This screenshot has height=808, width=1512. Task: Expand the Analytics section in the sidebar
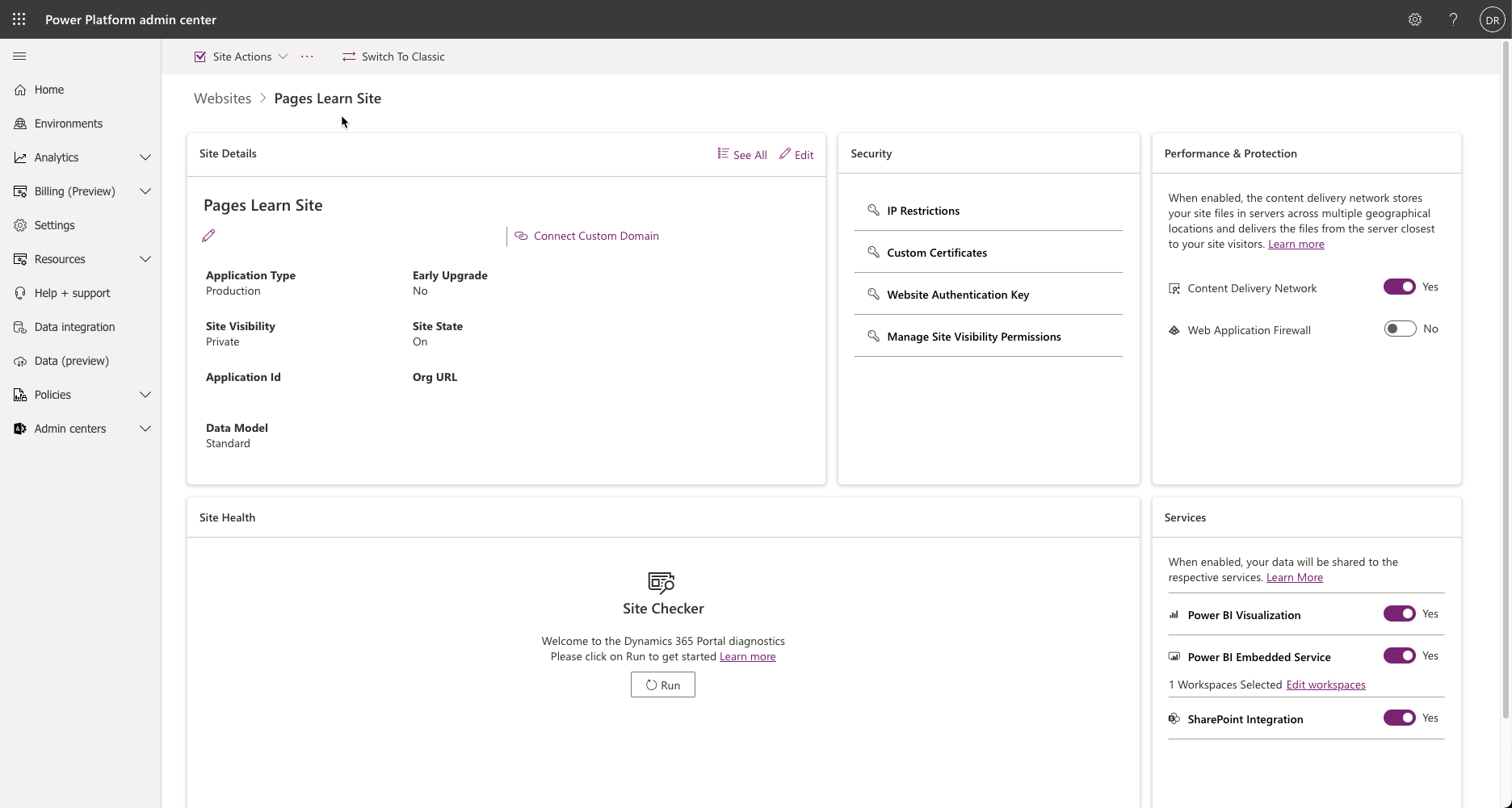tap(145, 157)
